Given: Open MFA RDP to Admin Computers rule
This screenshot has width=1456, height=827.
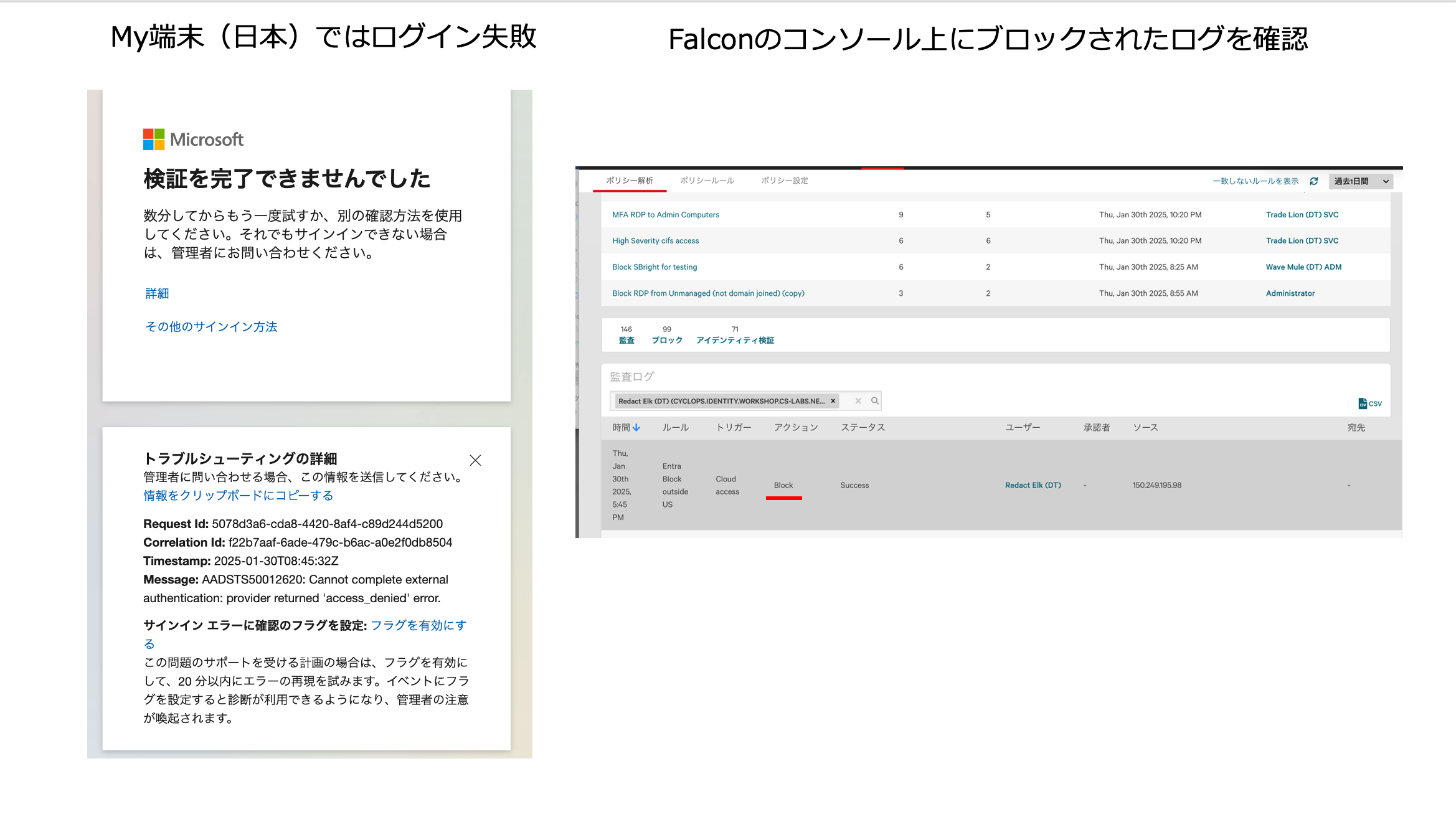Looking at the screenshot, I should [666, 215].
